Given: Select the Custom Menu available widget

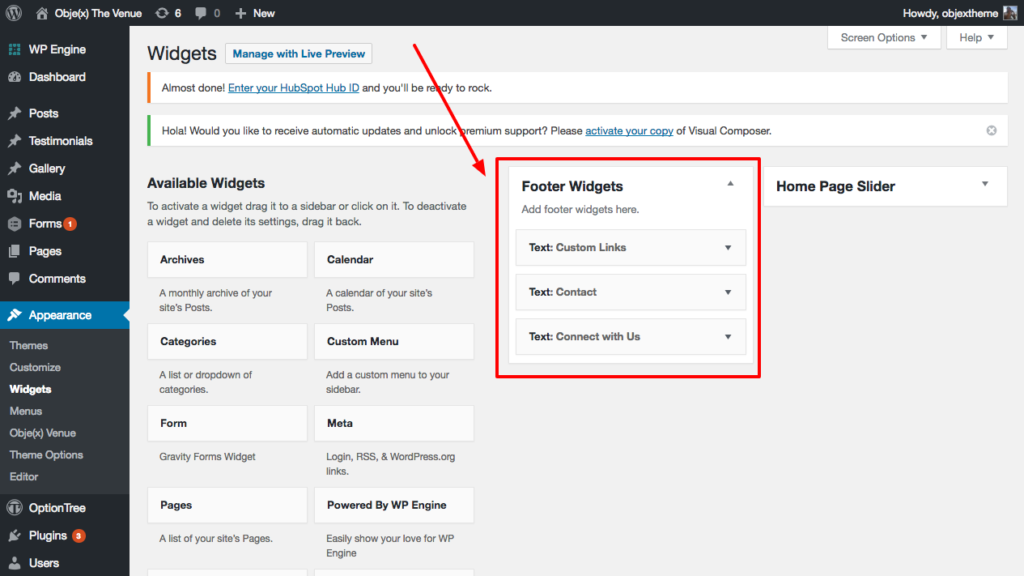Looking at the screenshot, I should 394,342.
